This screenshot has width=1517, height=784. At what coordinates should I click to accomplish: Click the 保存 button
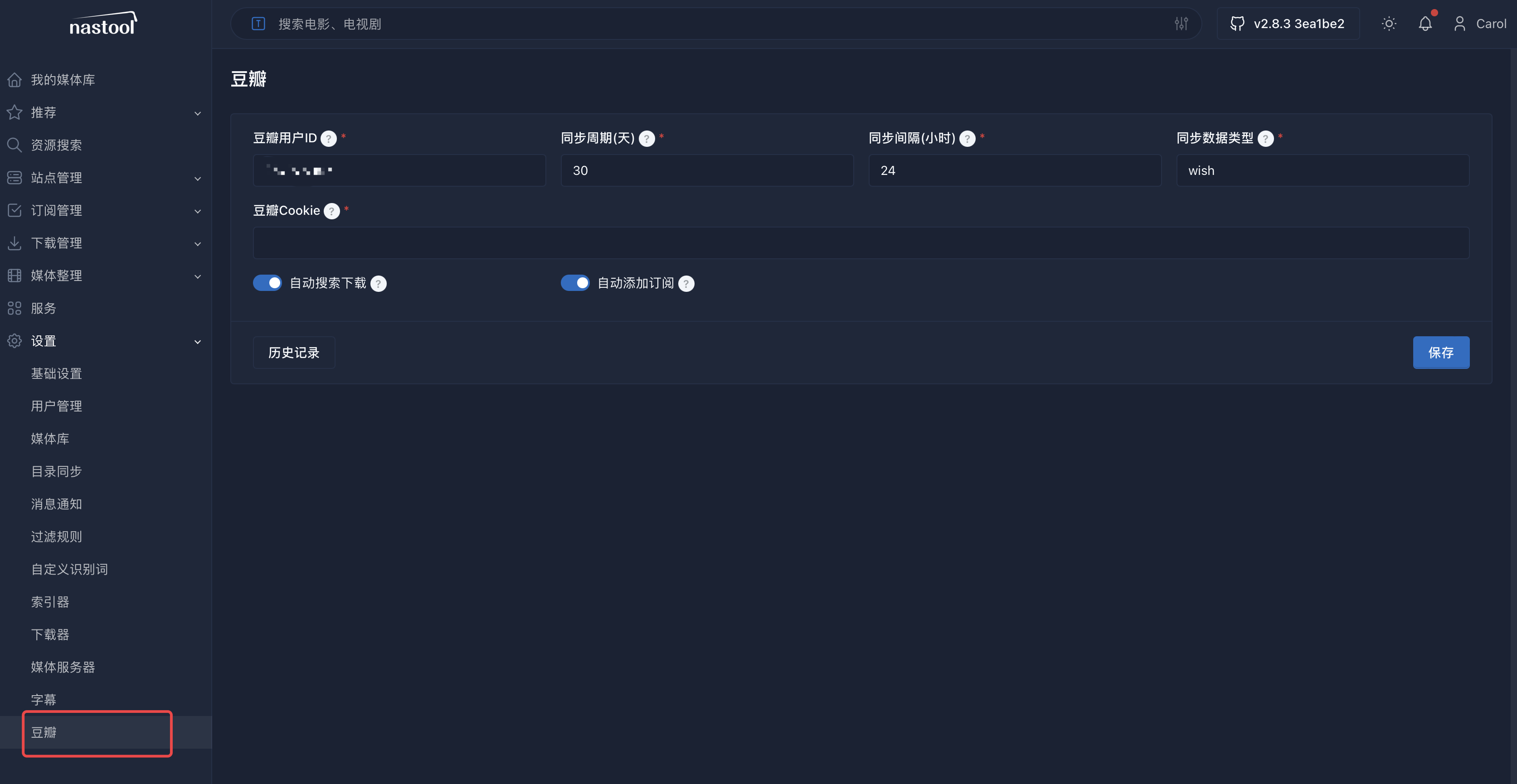(x=1440, y=353)
